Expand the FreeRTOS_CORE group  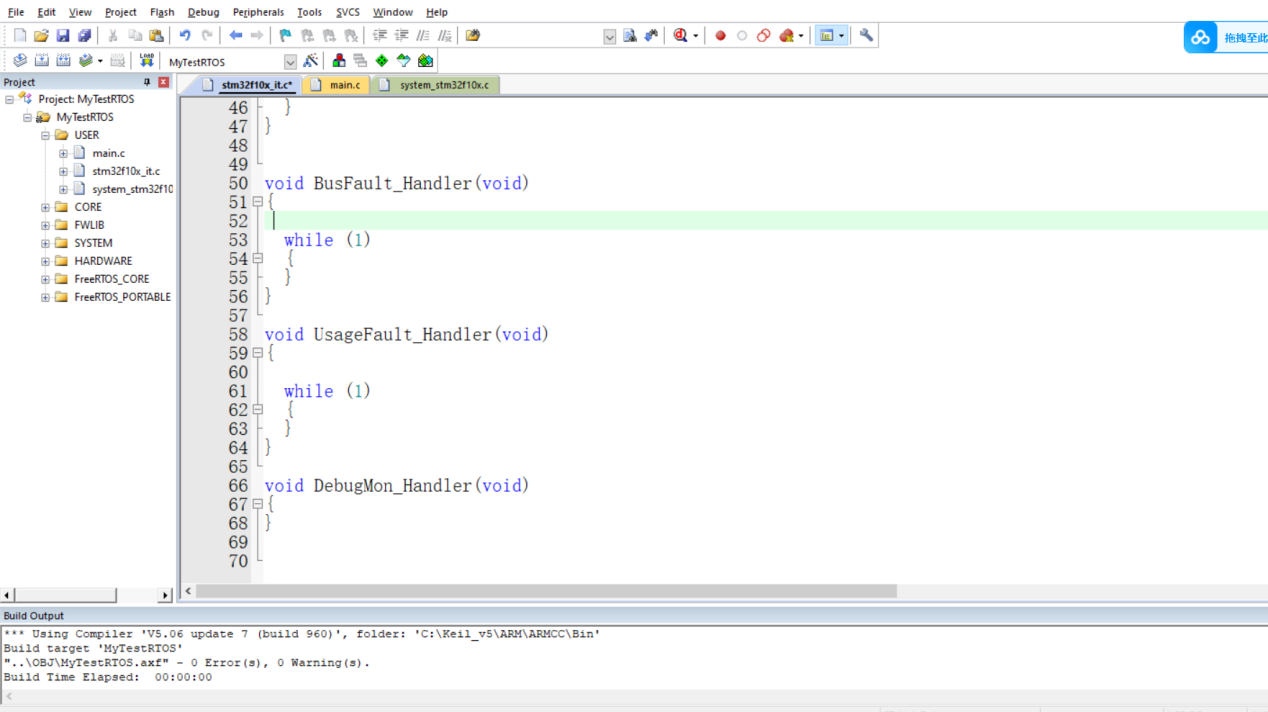coord(45,279)
